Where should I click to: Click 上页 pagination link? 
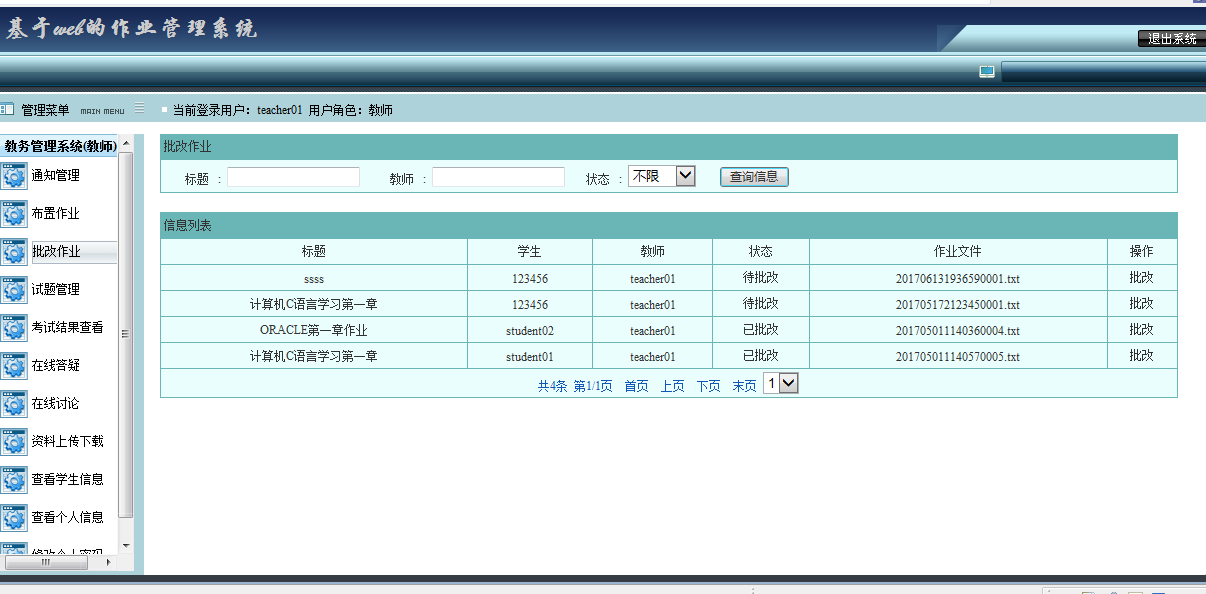pyautogui.click(x=672, y=386)
